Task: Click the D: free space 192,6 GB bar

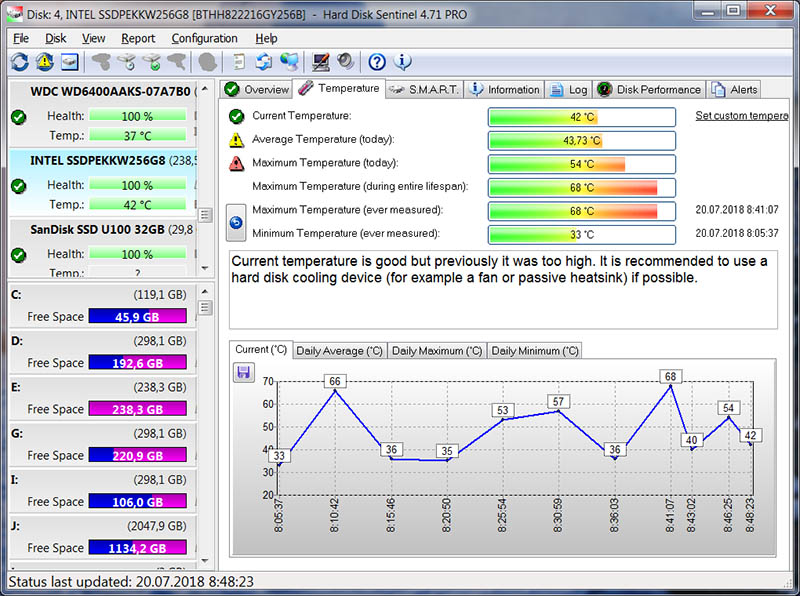Action: [138, 363]
